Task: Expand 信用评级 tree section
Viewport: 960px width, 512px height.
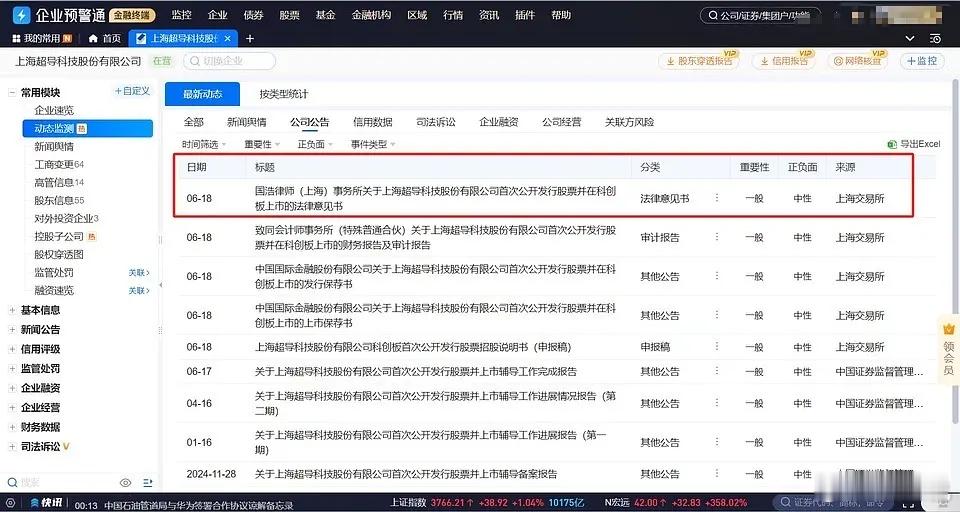Action: coord(12,349)
